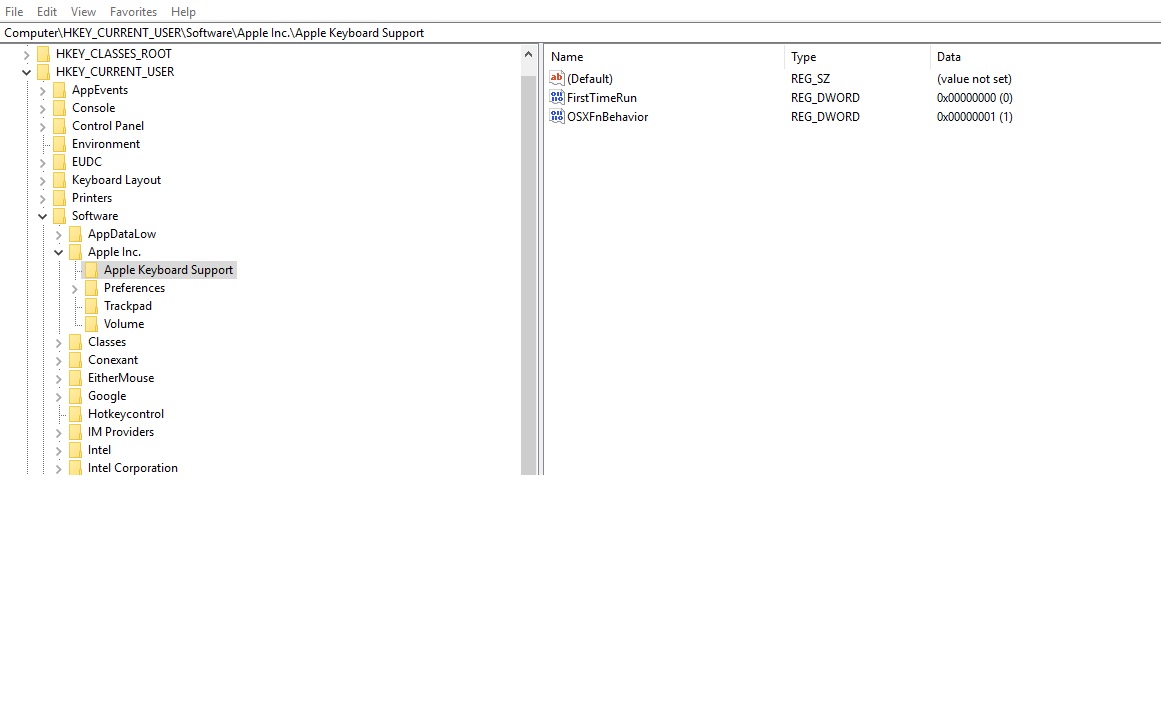
Task: Select the Environment key label
Action: tap(106, 144)
